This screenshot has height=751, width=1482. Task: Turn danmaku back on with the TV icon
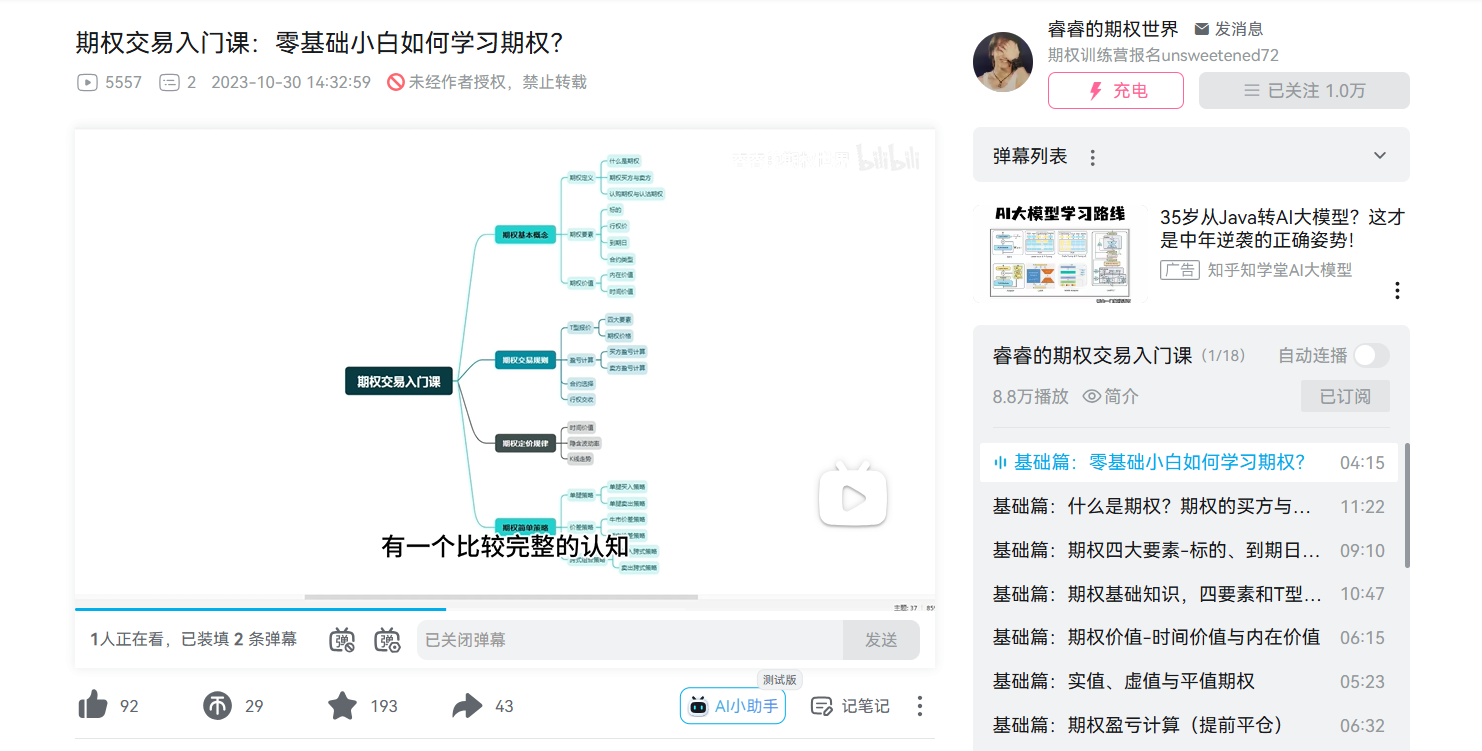(x=341, y=640)
